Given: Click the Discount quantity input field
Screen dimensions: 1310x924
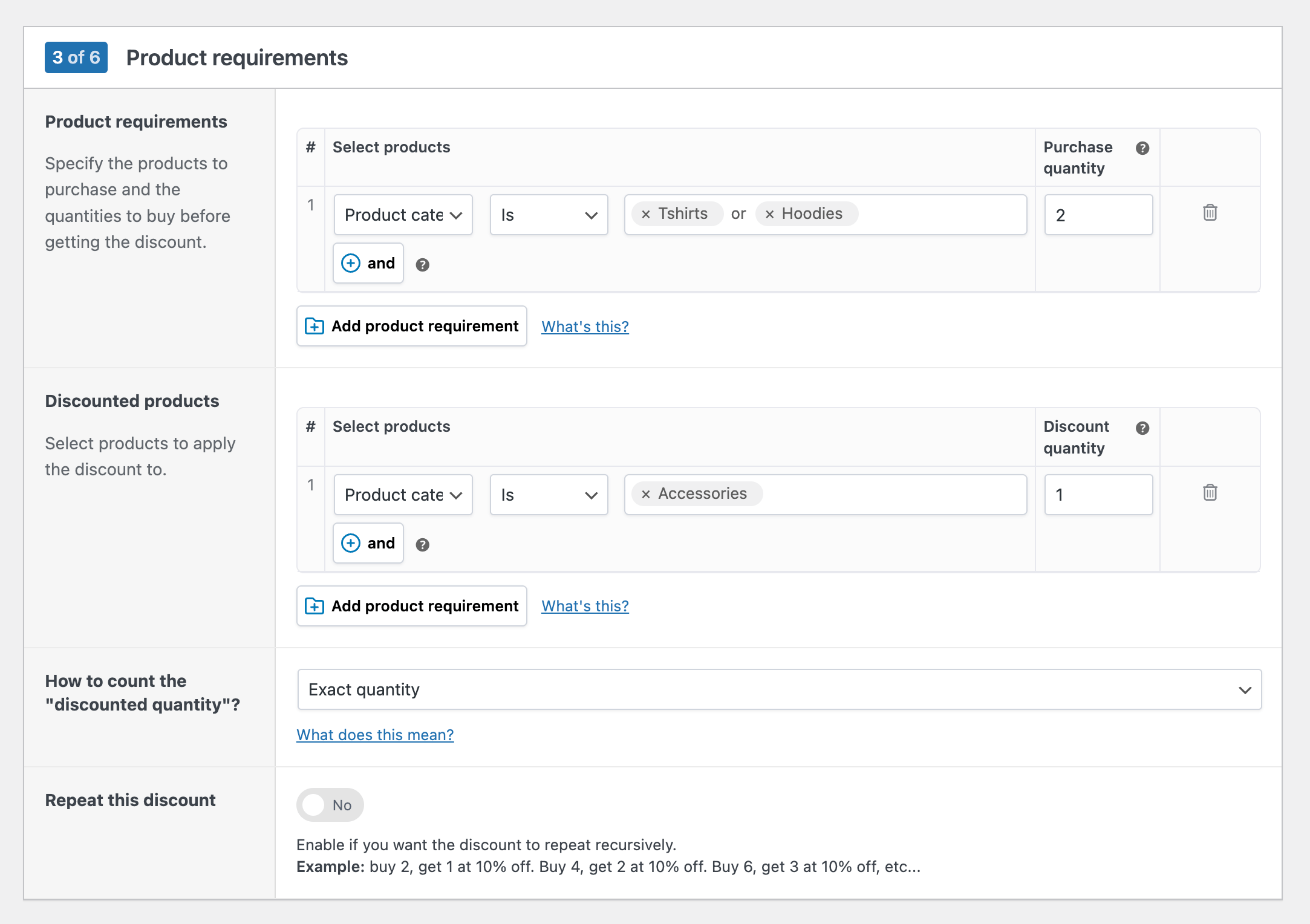Looking at the screenshot, I should click(x=1098, y=495).
